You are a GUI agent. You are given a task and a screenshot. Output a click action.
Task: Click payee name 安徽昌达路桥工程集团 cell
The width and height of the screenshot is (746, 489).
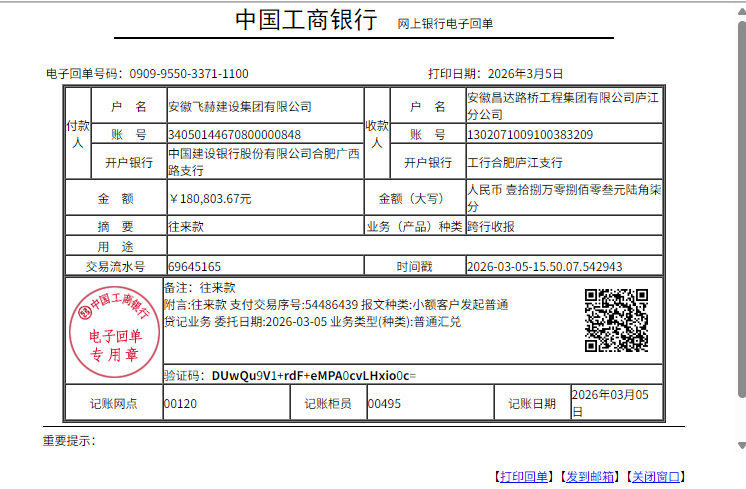[562, 106]
